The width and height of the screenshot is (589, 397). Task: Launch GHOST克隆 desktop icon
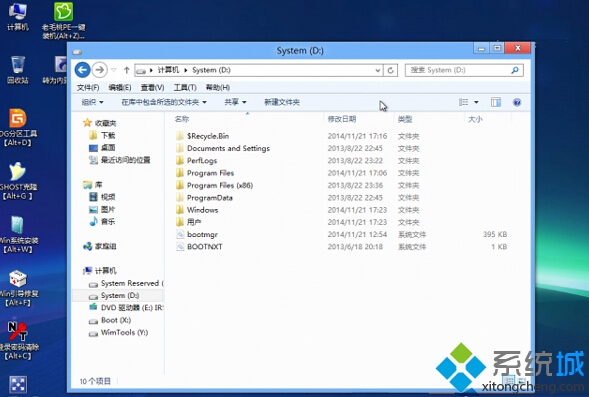coord(17,181)
